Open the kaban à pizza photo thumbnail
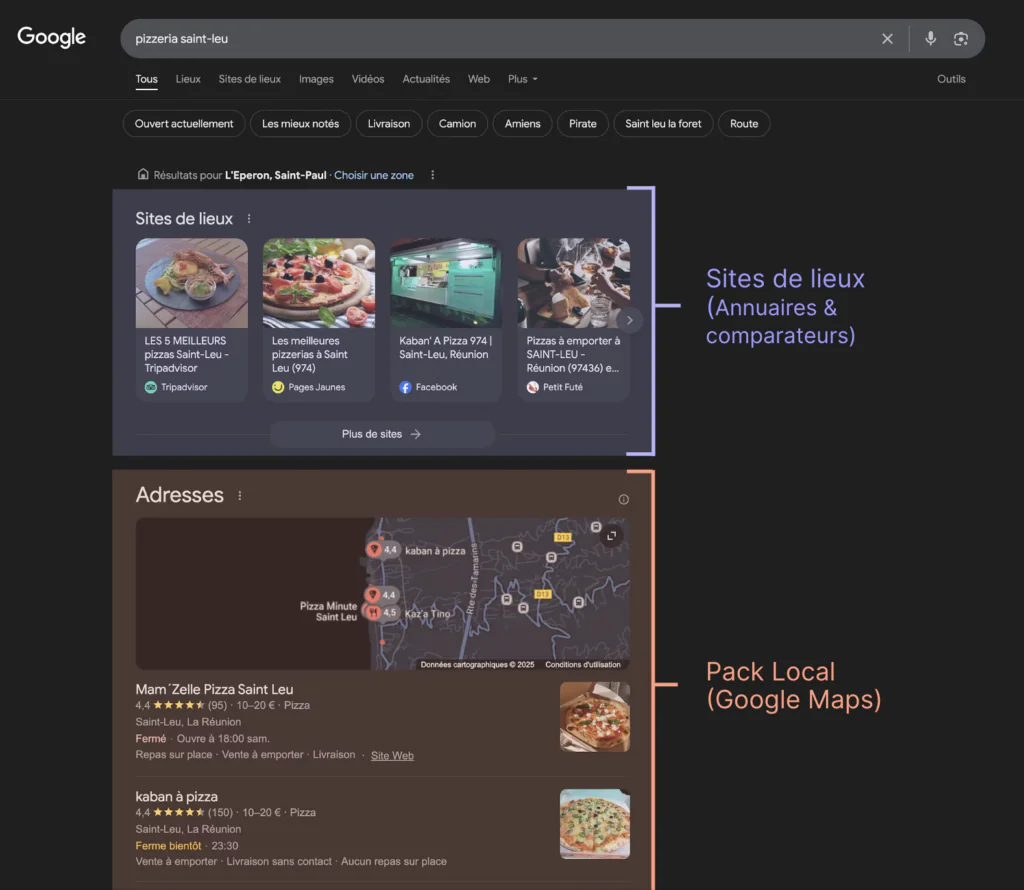This screenshot has width=1024, height=890. pos(595,824)
